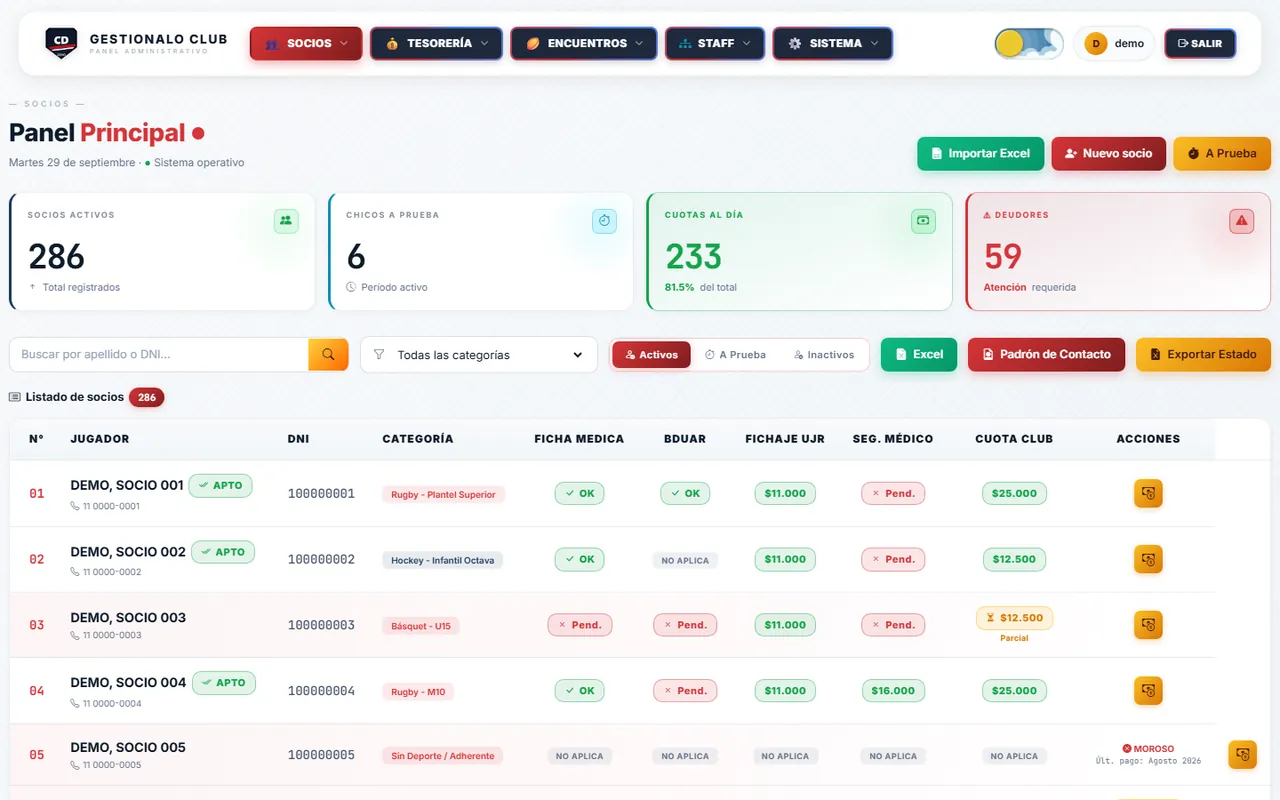This screenshot has height=800, width=1280.
Task: Focus the search by apellido or DNI field
Action: (159, 354)
